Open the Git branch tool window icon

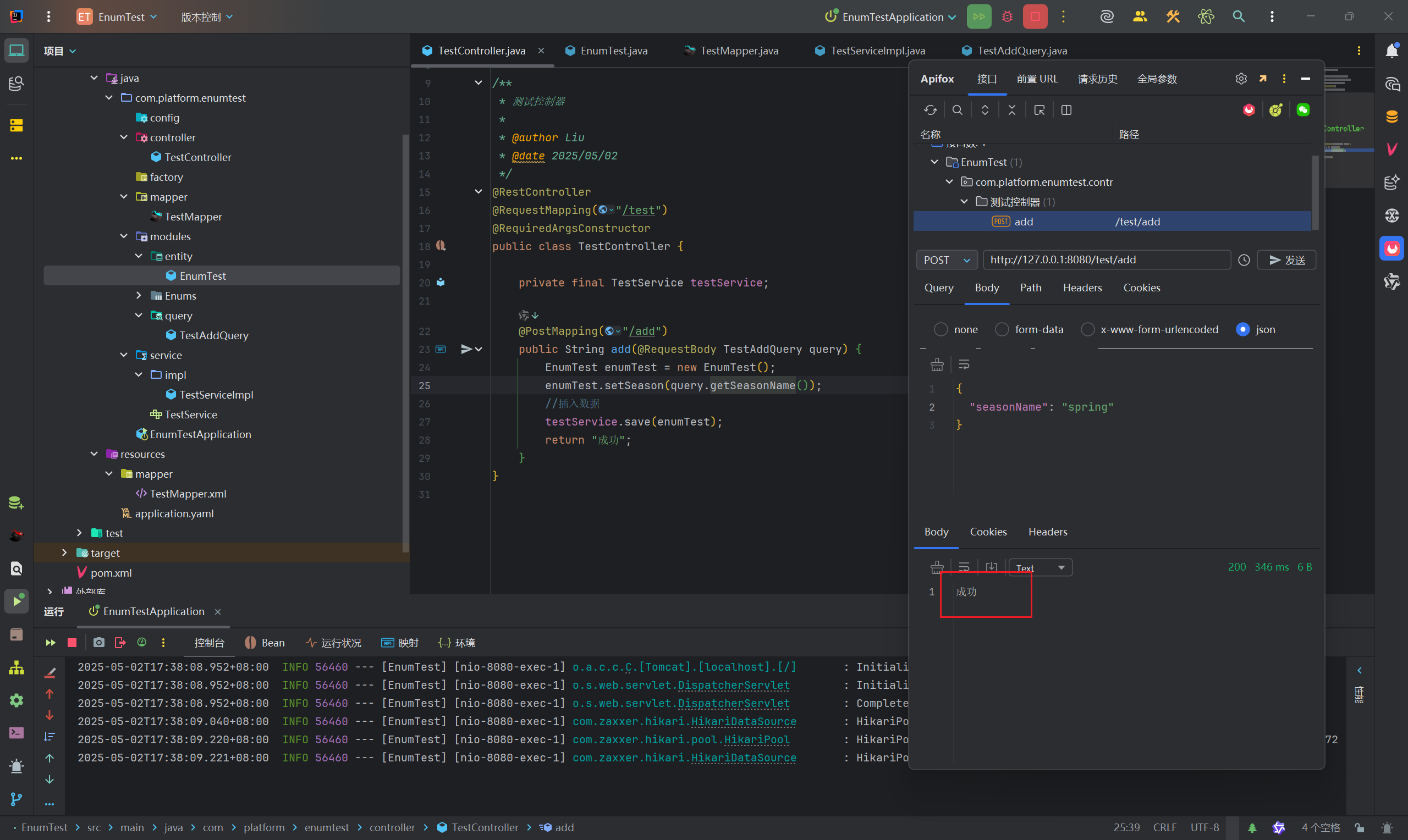(16, 799)
